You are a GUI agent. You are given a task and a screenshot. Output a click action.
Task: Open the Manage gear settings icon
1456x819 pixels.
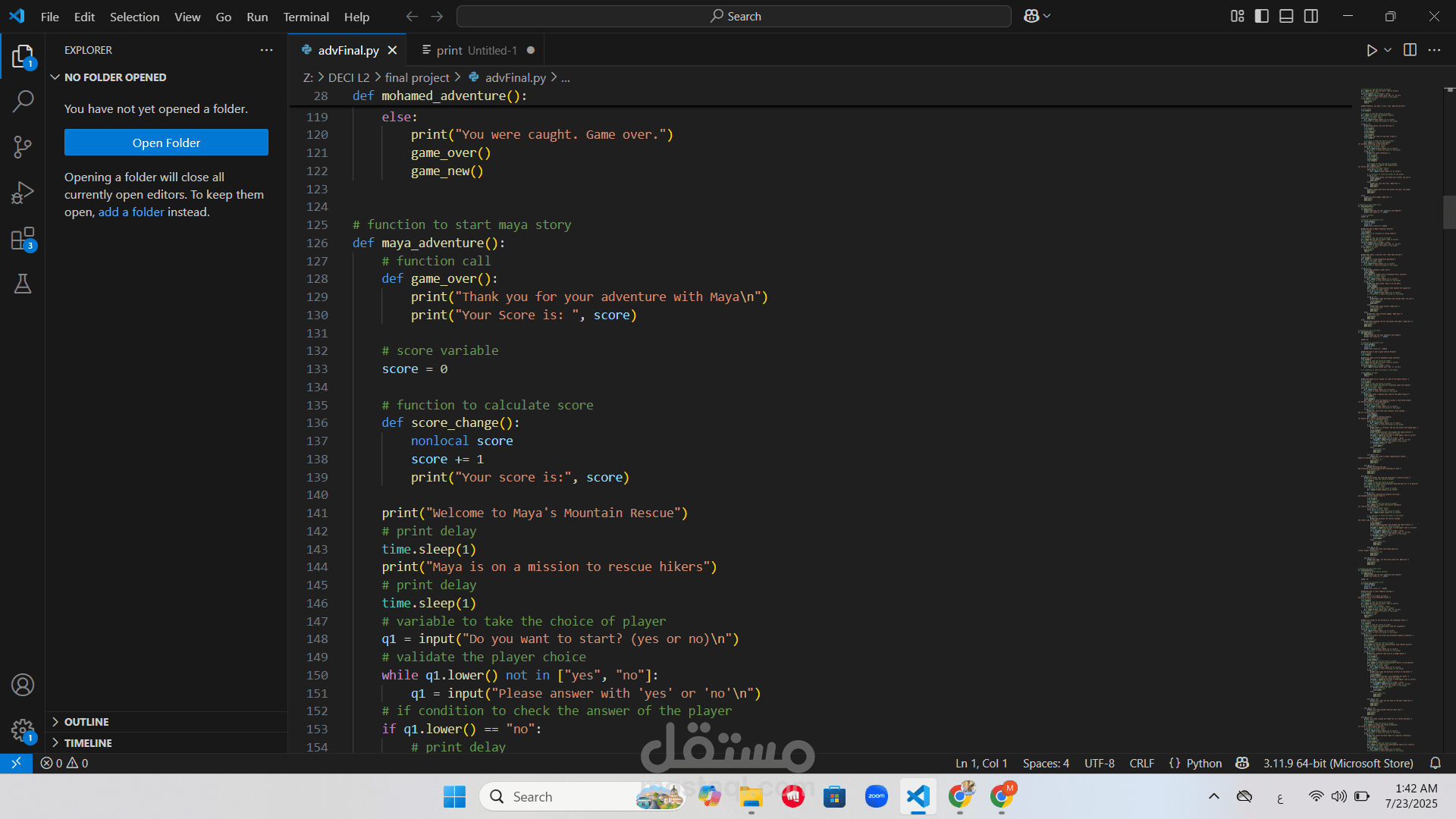click(23, 730)
